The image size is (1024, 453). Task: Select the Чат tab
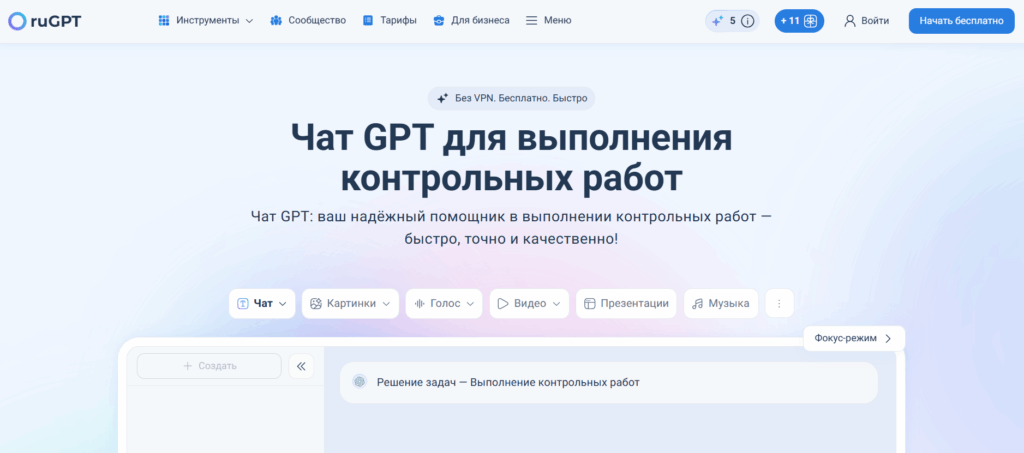coord(262,304)
